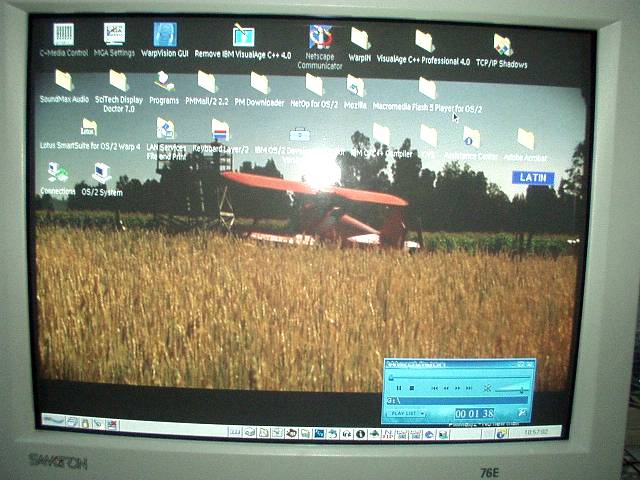Click the lockup padlock icon in WarpCenter
640x480 pixels.
click(85, 423)
